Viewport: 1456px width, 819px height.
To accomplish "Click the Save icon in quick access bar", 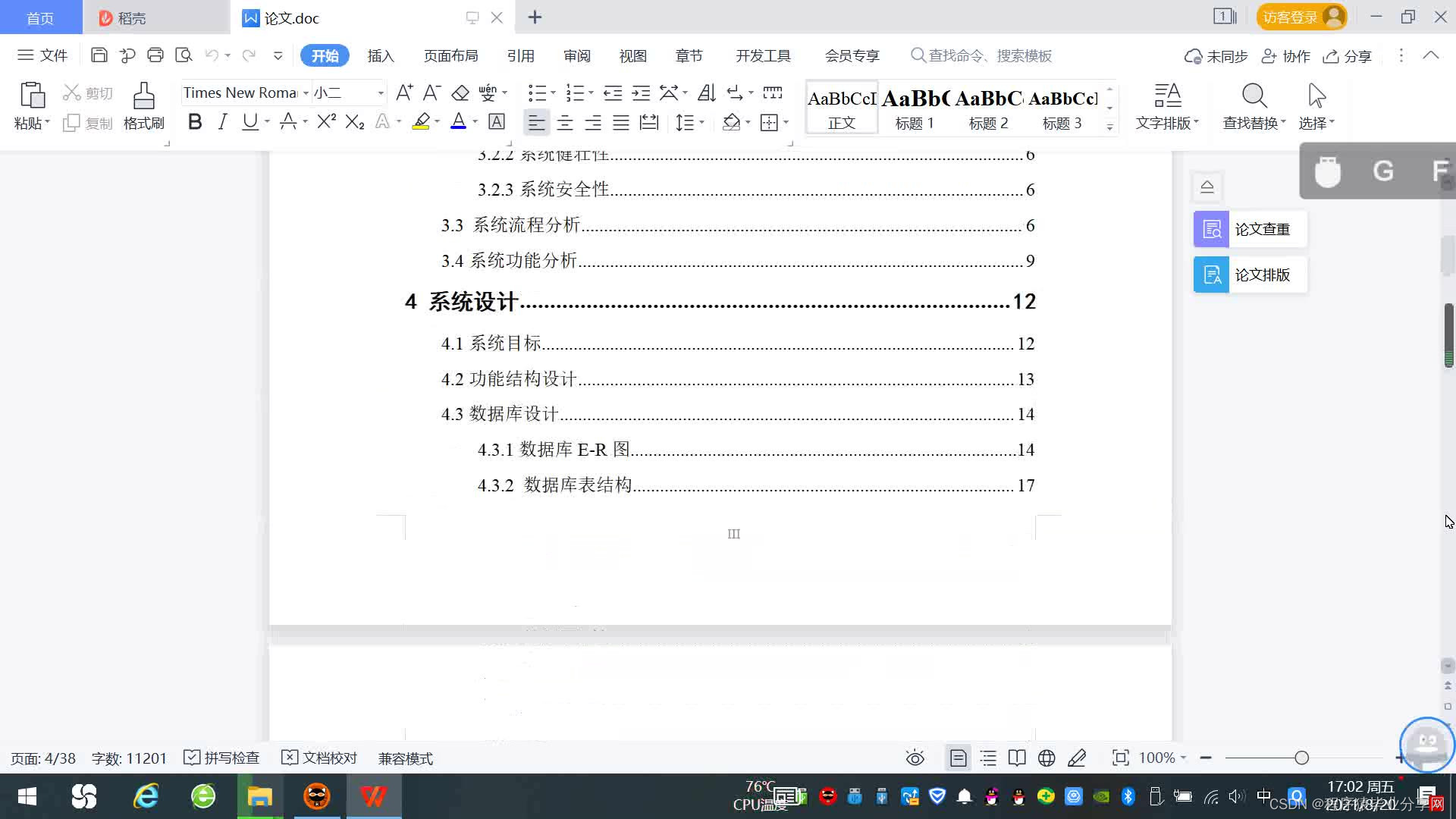I will pyautogui.click(x=99, y=55).
